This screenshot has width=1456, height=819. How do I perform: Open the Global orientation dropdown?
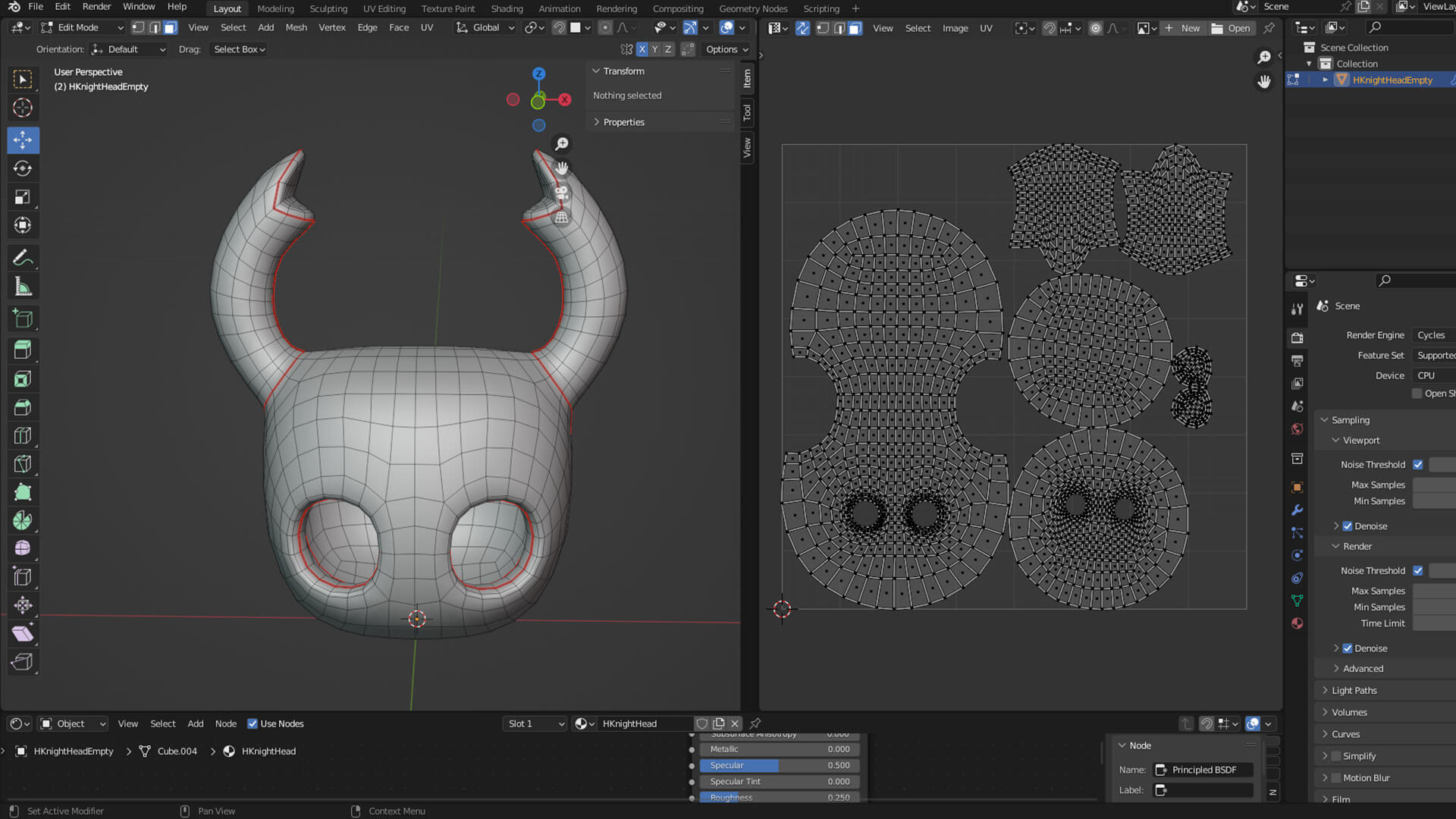click(x=485, y=27)
